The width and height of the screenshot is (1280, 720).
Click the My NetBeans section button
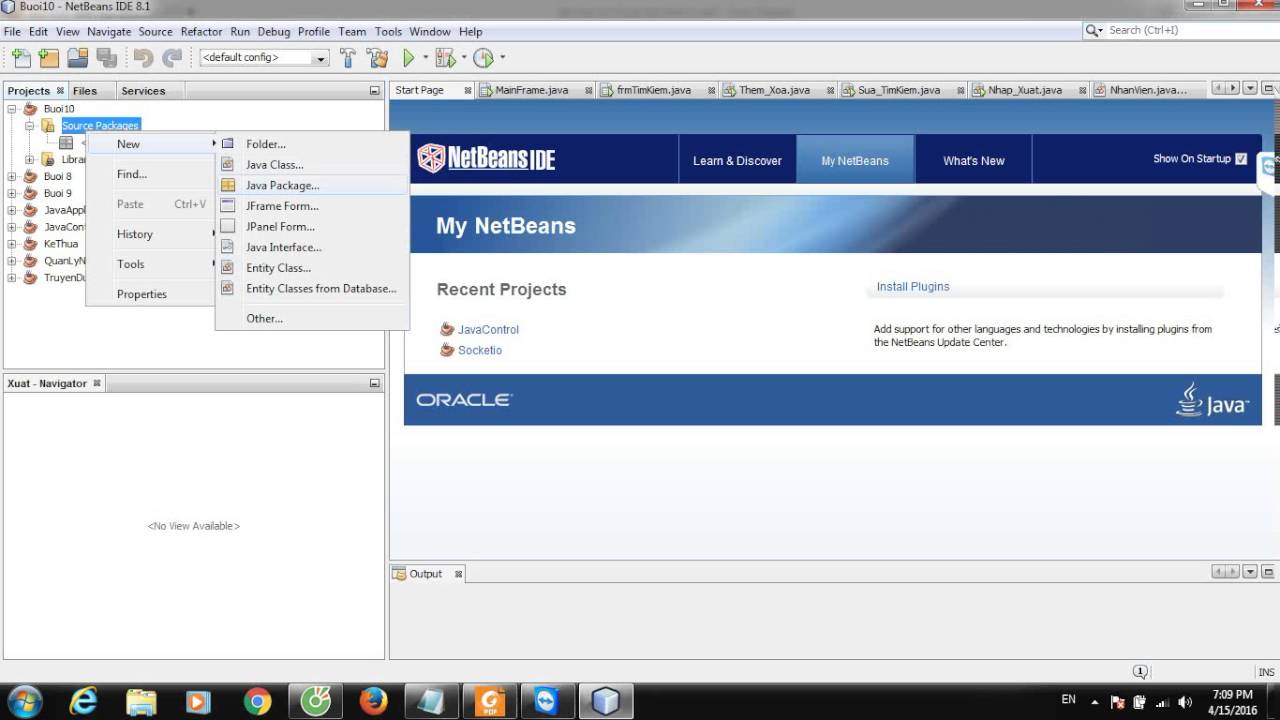click(x=855, y=160)
